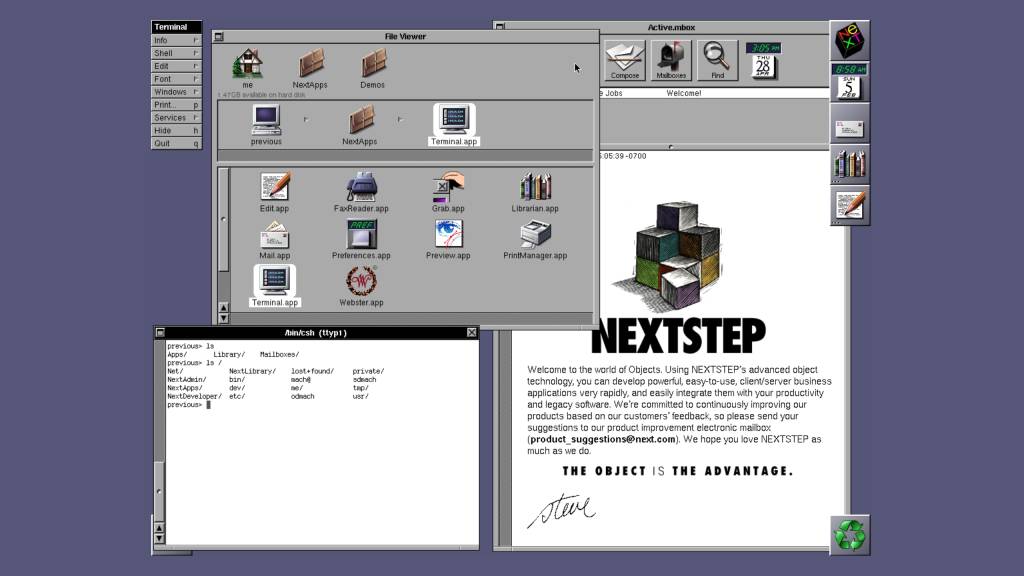
Task: Click product_suggestions@next.com address
Action: tap(603, 440)
